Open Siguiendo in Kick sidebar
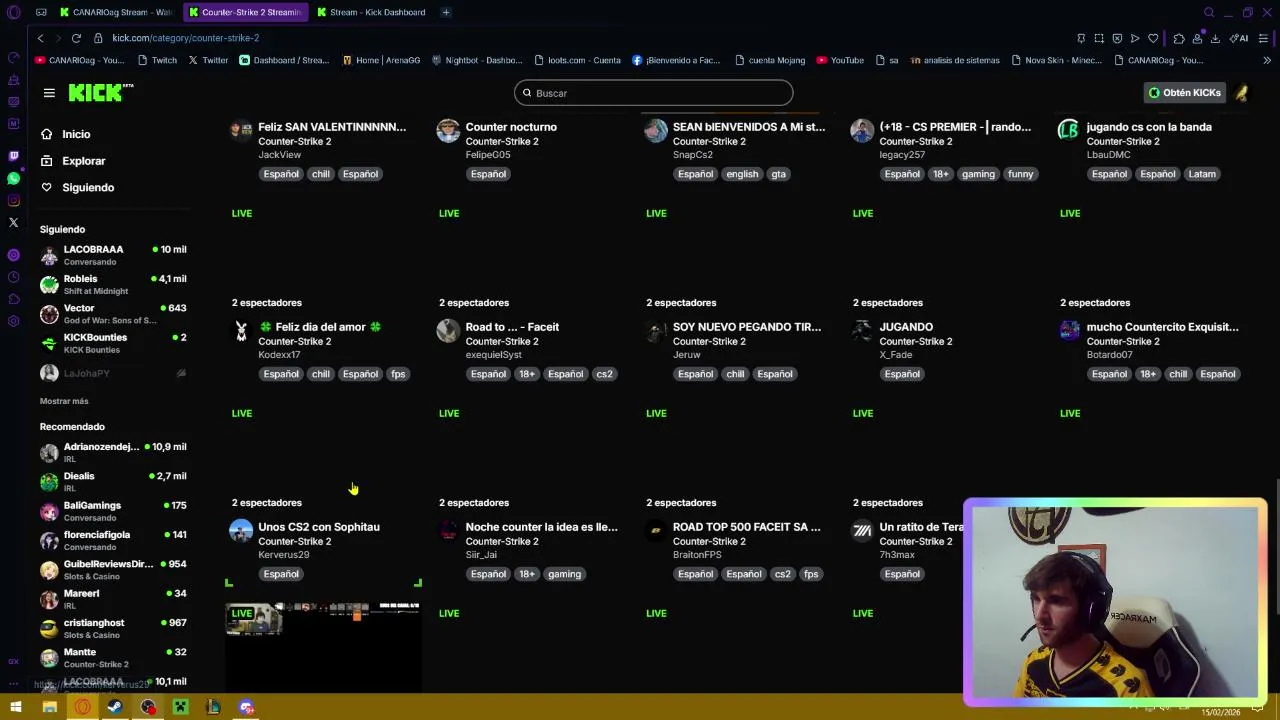This screenshot has height=720, width=1280. [88, 188]
